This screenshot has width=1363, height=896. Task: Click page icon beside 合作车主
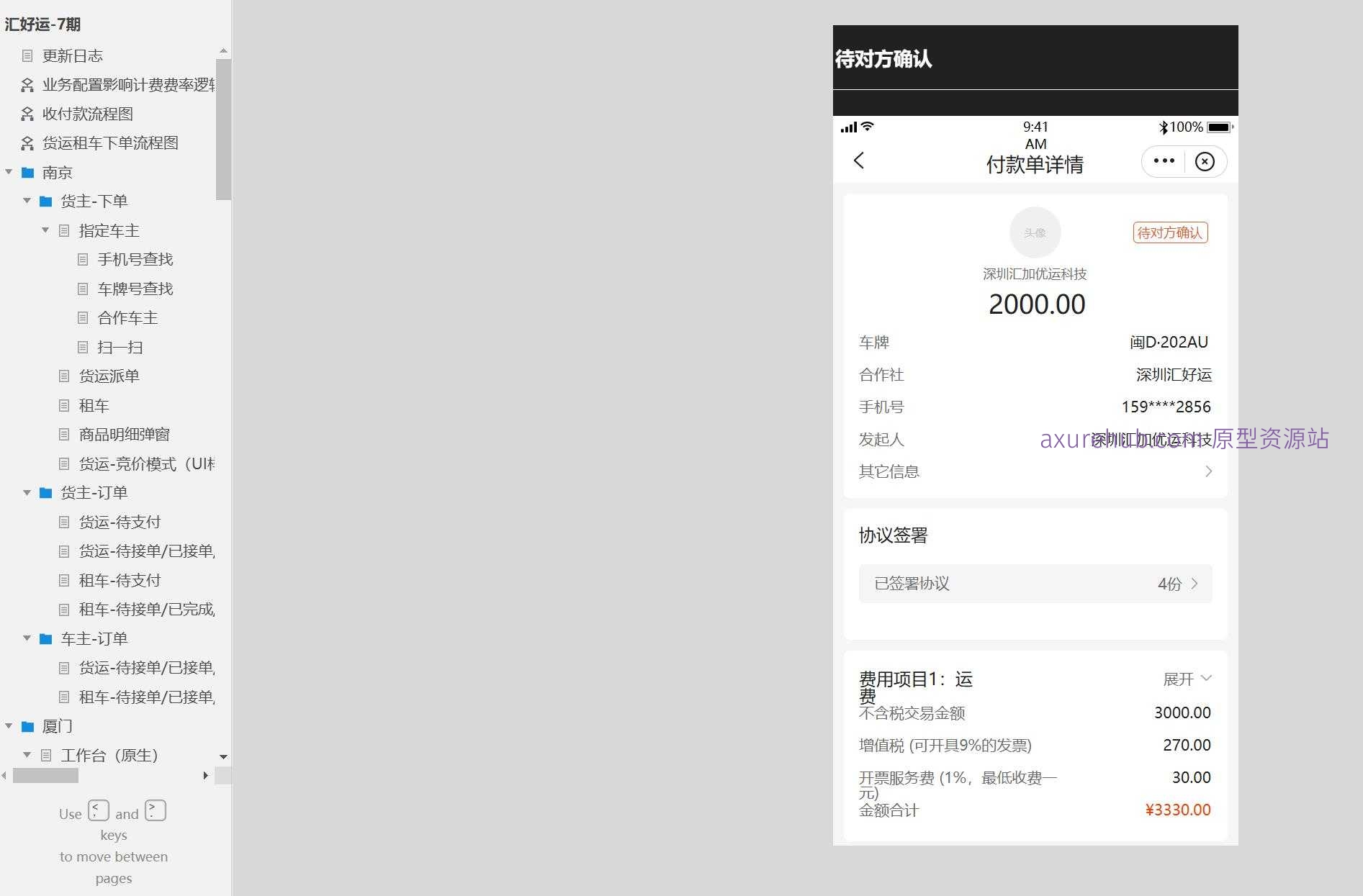click(83, 317)
